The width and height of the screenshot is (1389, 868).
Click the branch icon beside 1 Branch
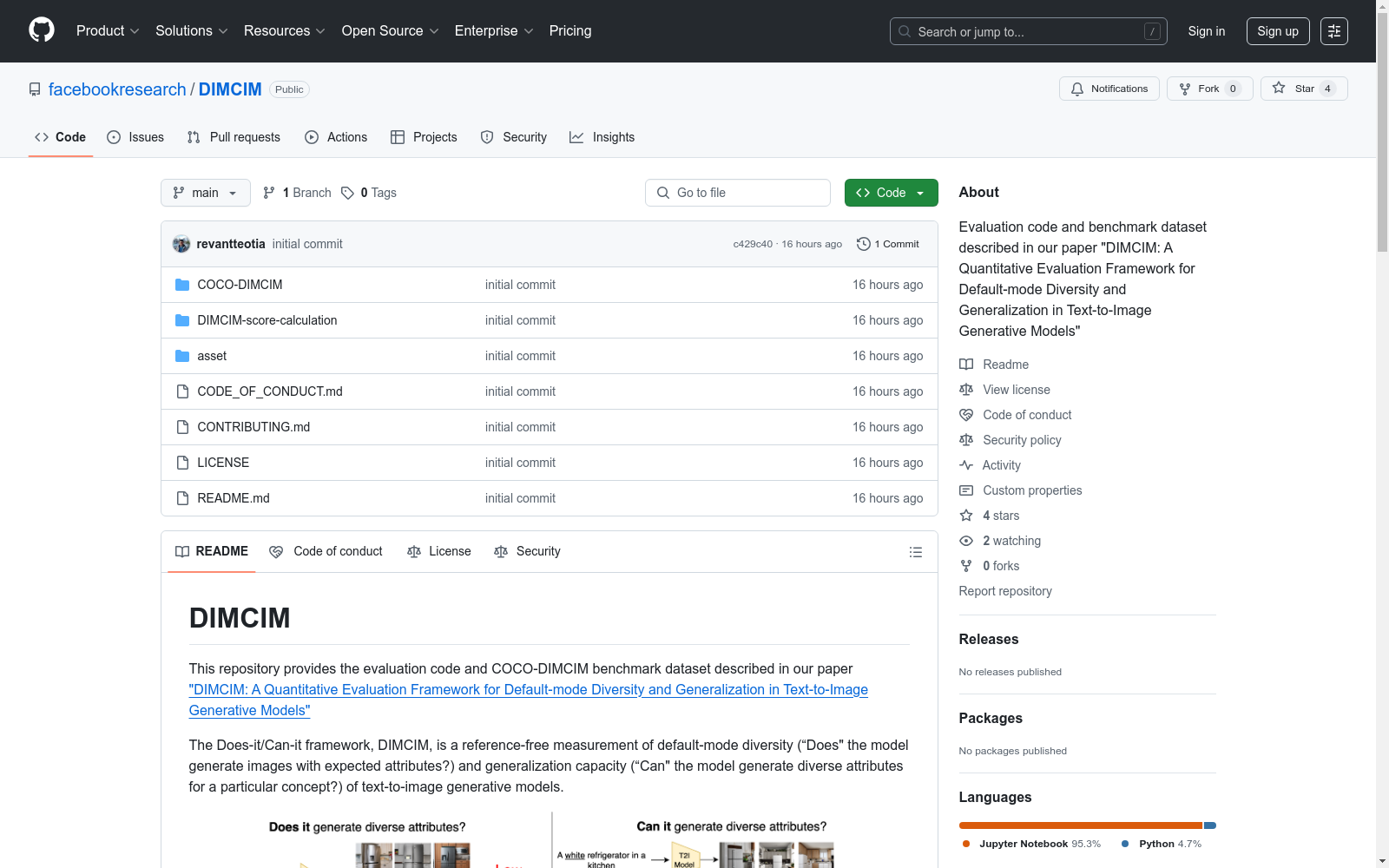coord(269,193)
